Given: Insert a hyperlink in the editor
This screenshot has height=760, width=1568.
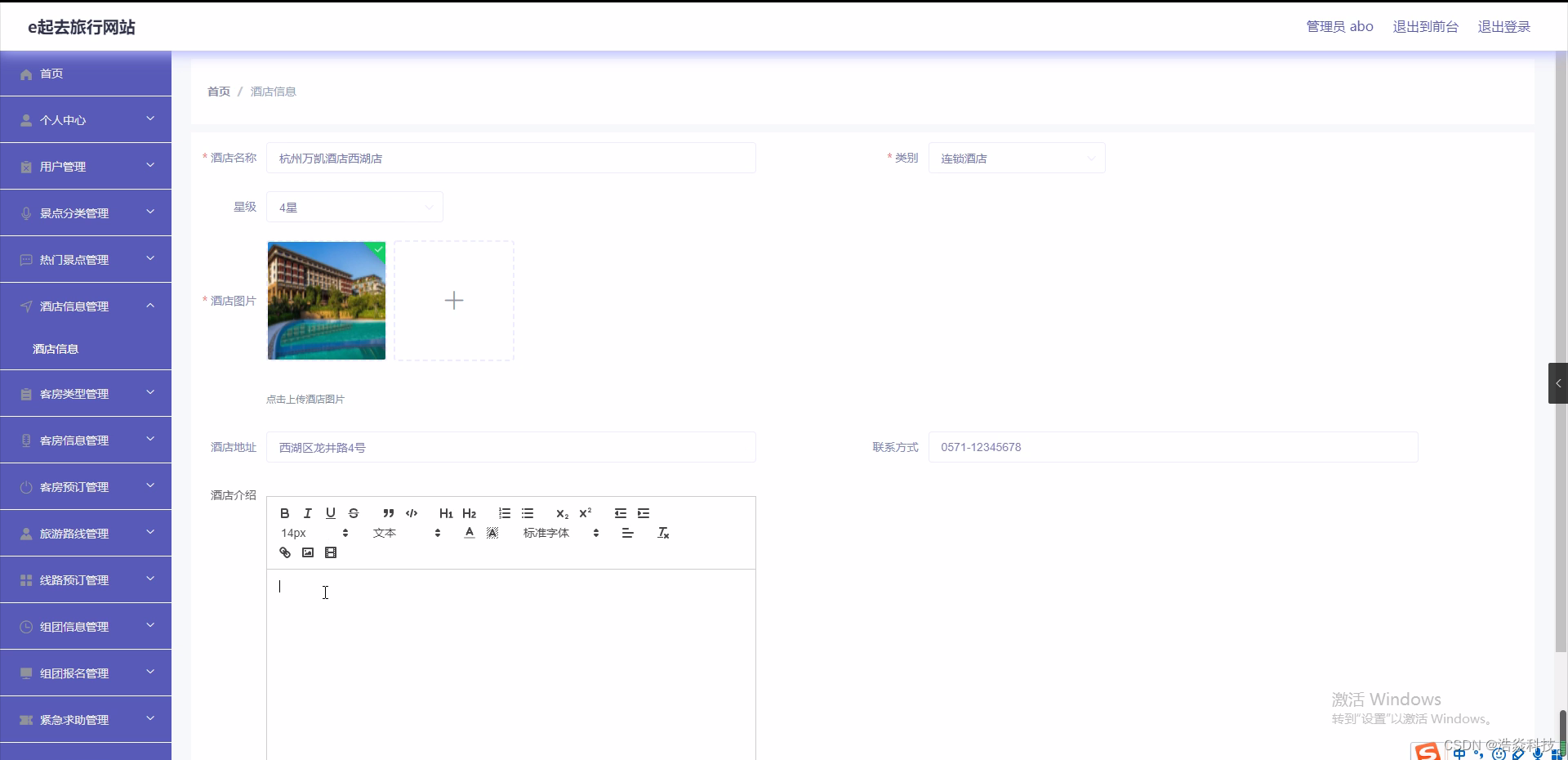Looking at the screenshot, I should point(284,552).
